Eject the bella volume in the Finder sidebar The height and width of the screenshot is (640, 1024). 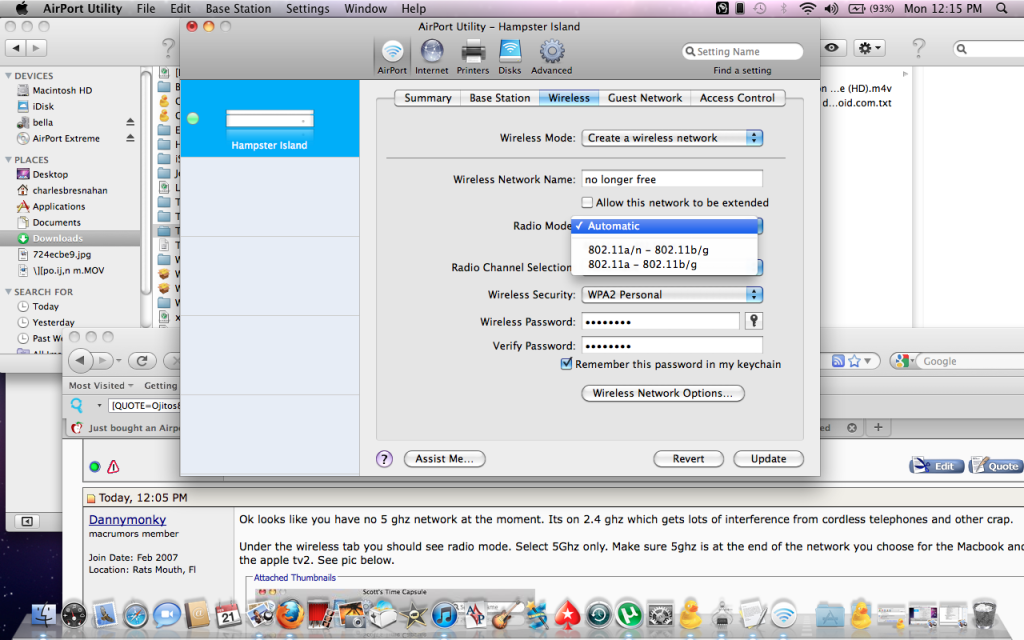pyautogui.click(x=130, y=122)
